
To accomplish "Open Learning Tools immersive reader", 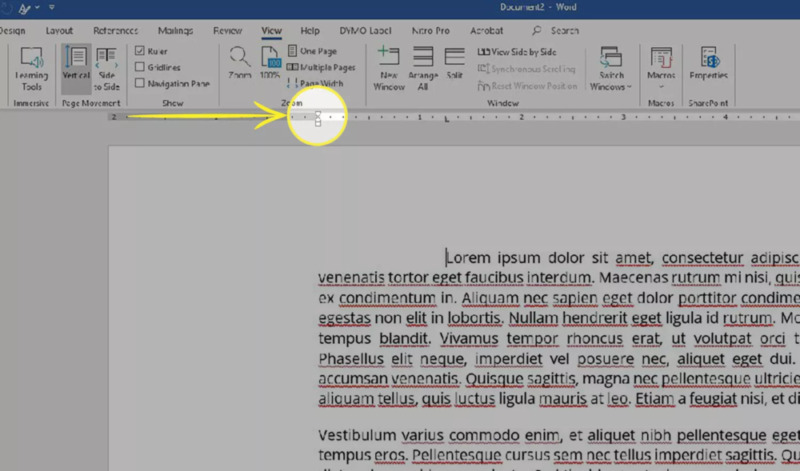I will click(31, 69).
